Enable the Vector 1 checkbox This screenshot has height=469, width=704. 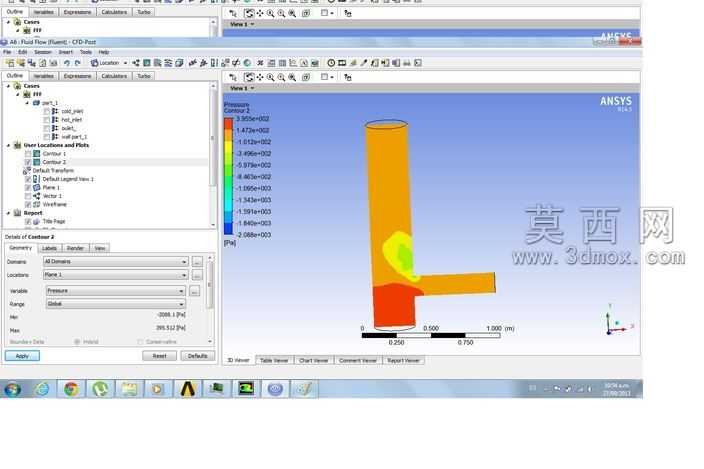click(x=28, y=196)
